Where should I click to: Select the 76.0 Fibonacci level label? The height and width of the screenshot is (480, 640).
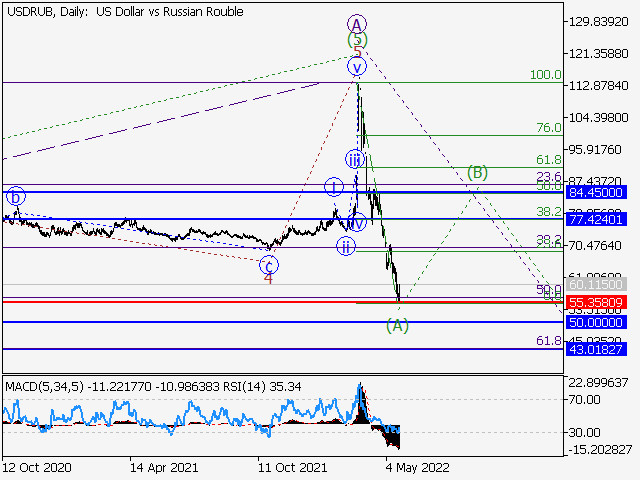point(549,128)
